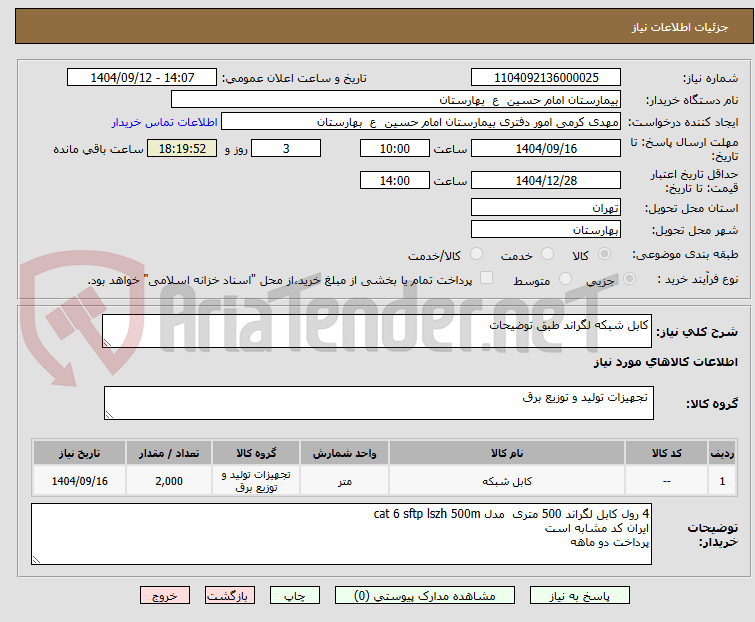The height and width of the screenshot is (622, 755).
Task: Click the response deadline date 1404/09/16 field
Action: 546,148
